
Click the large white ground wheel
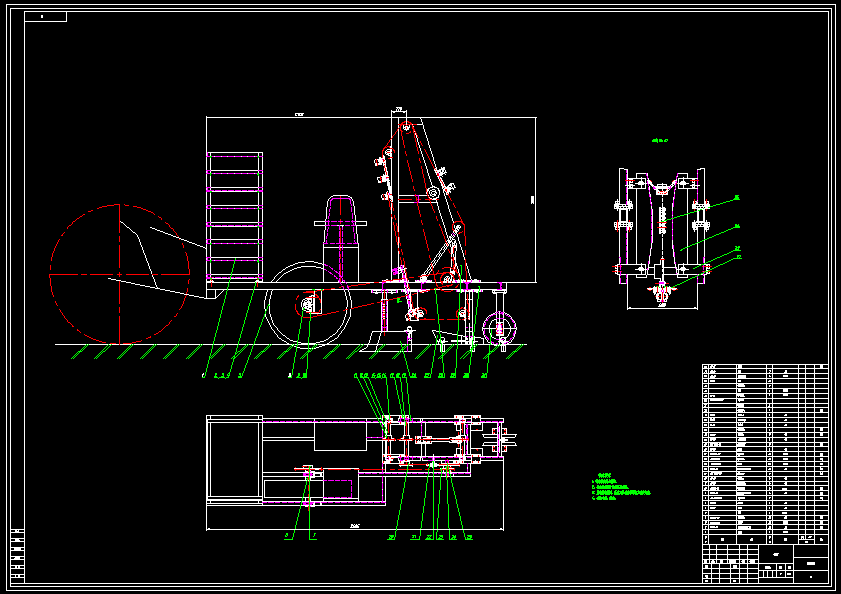click(x=308, y=304)
